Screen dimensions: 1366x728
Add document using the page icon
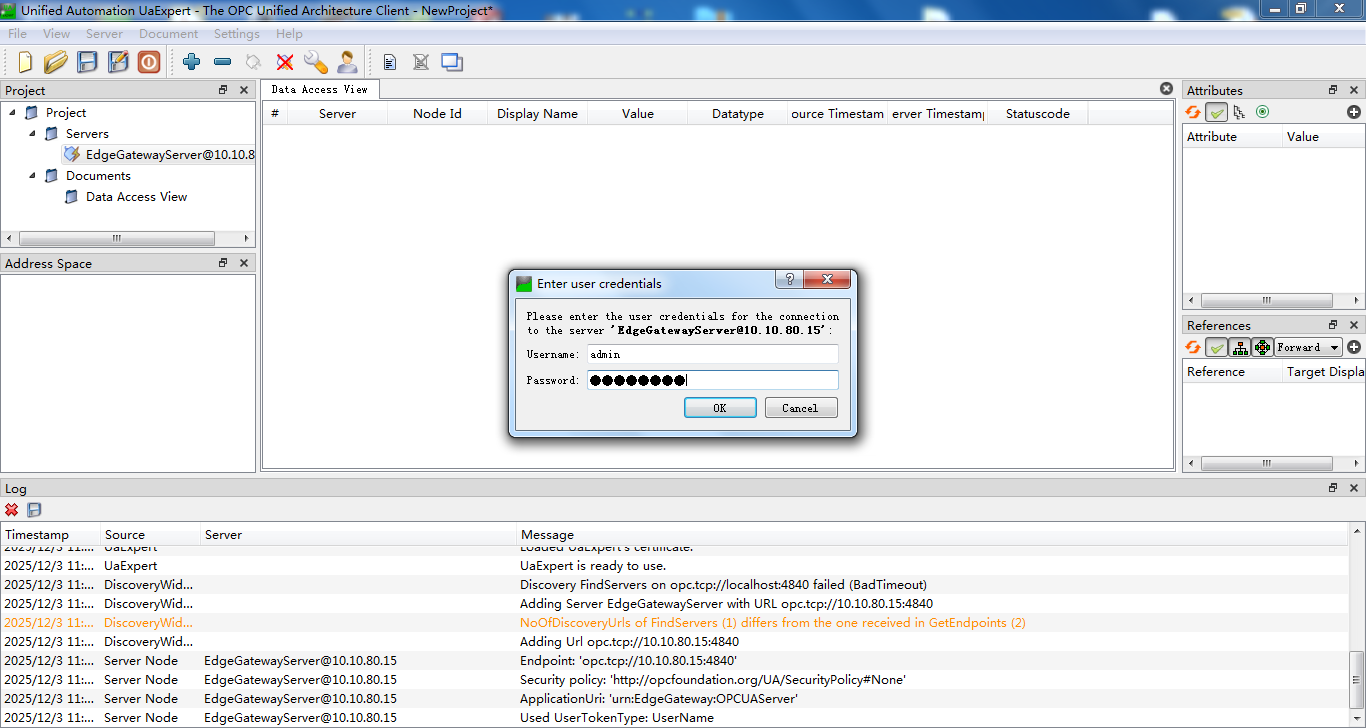click(390, 62)
